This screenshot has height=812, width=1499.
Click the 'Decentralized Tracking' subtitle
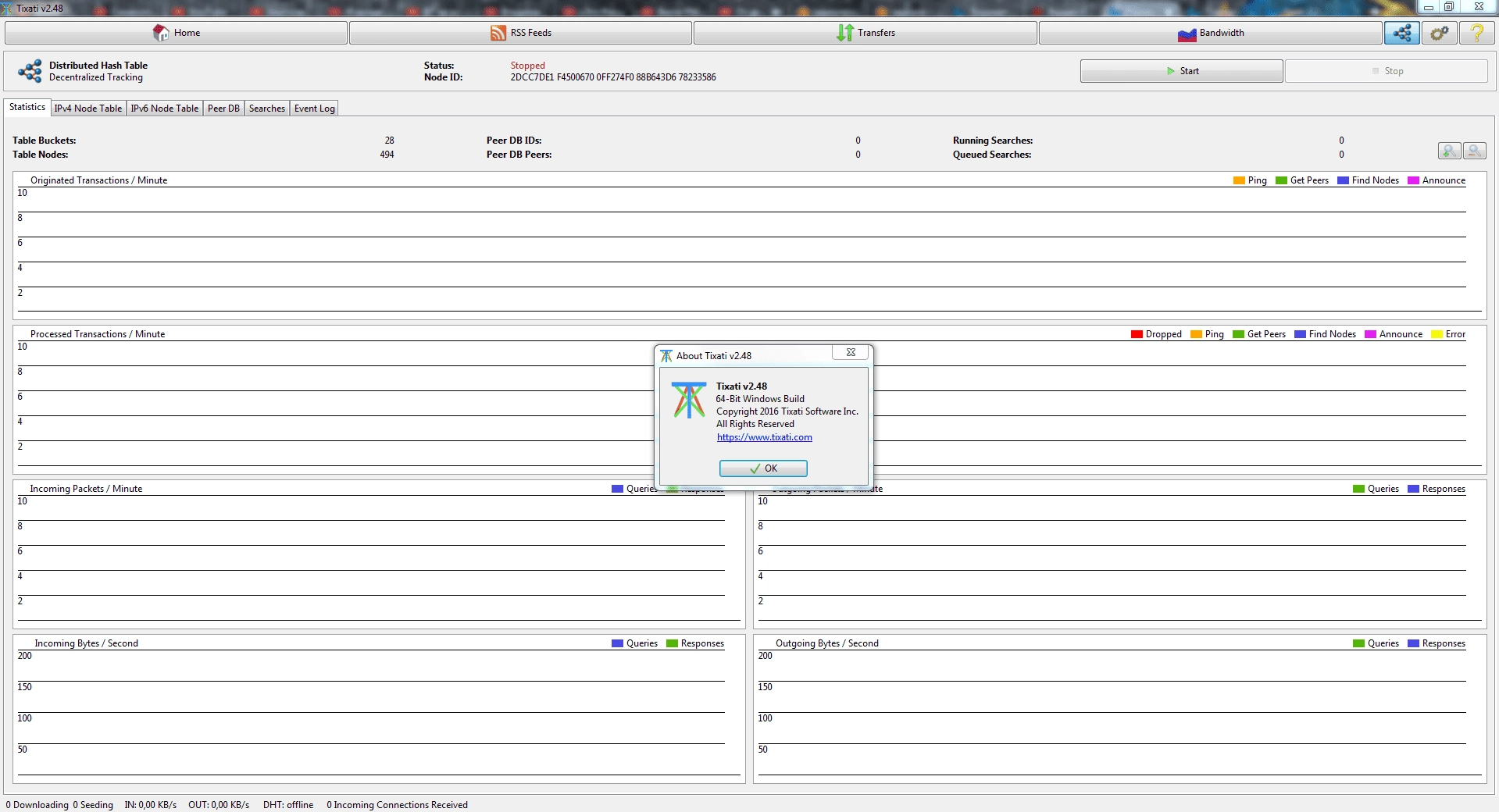tap(96, 77)
